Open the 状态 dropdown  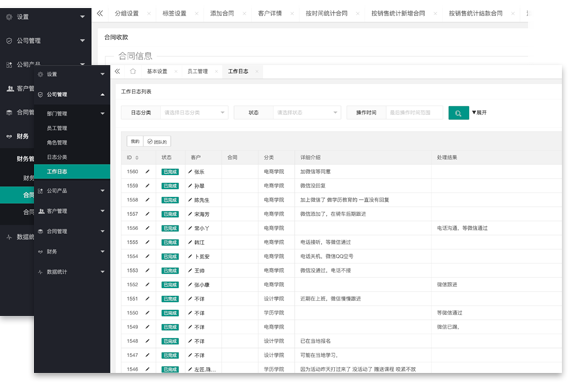tap(306, 113)
